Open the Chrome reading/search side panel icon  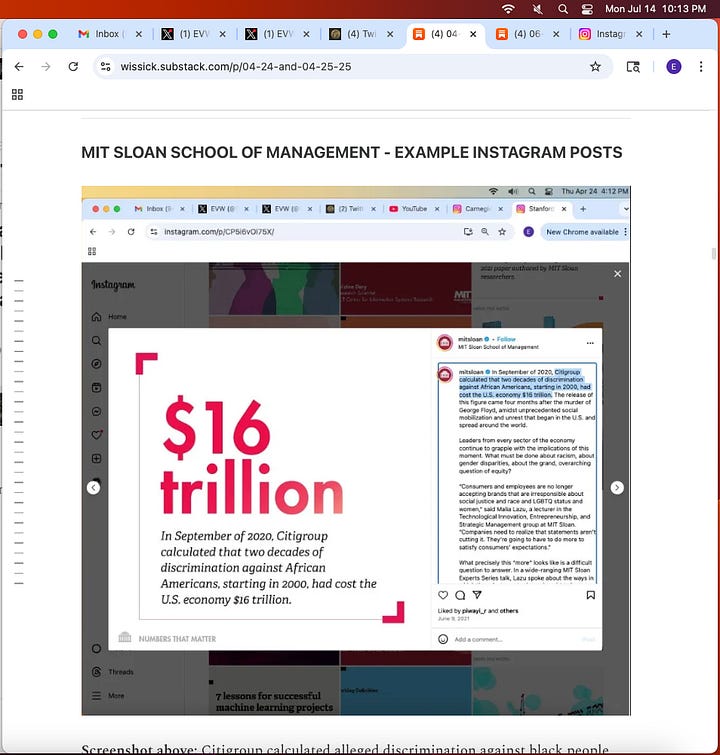pyautogui.click(x=633, y=66)
